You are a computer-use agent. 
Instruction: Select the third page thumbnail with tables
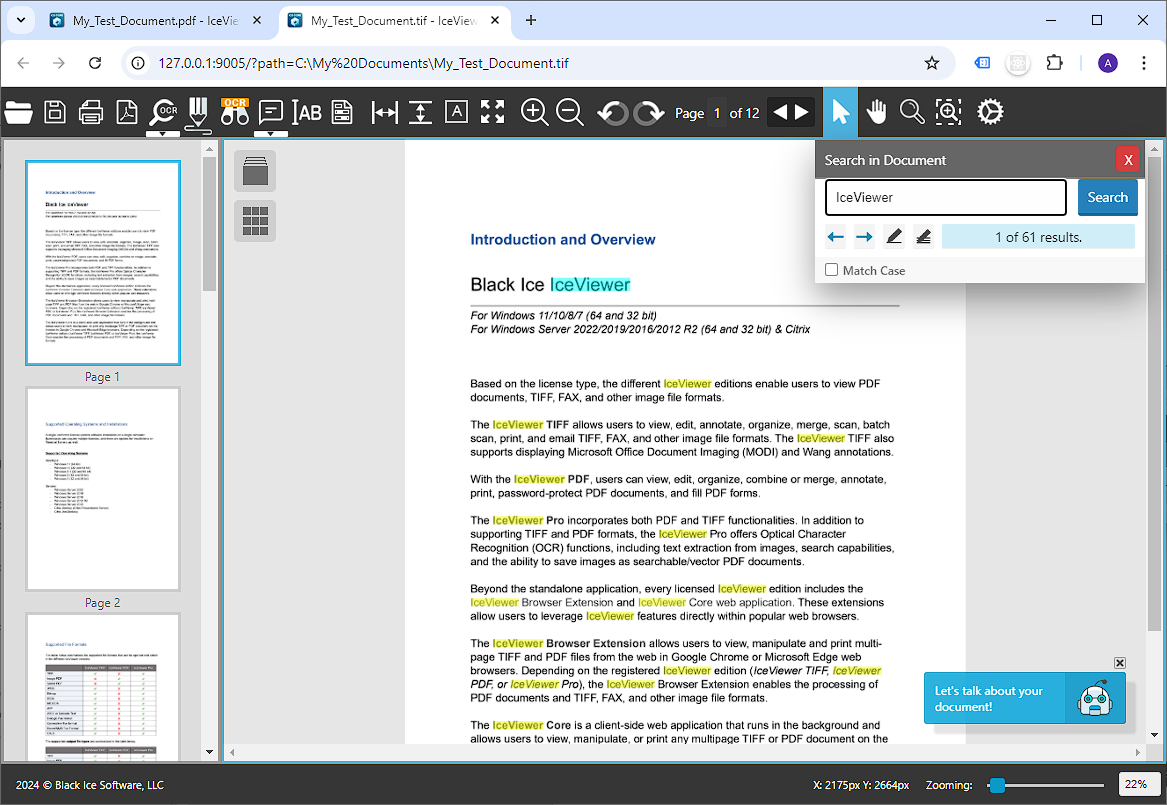(x=103, y=687)
